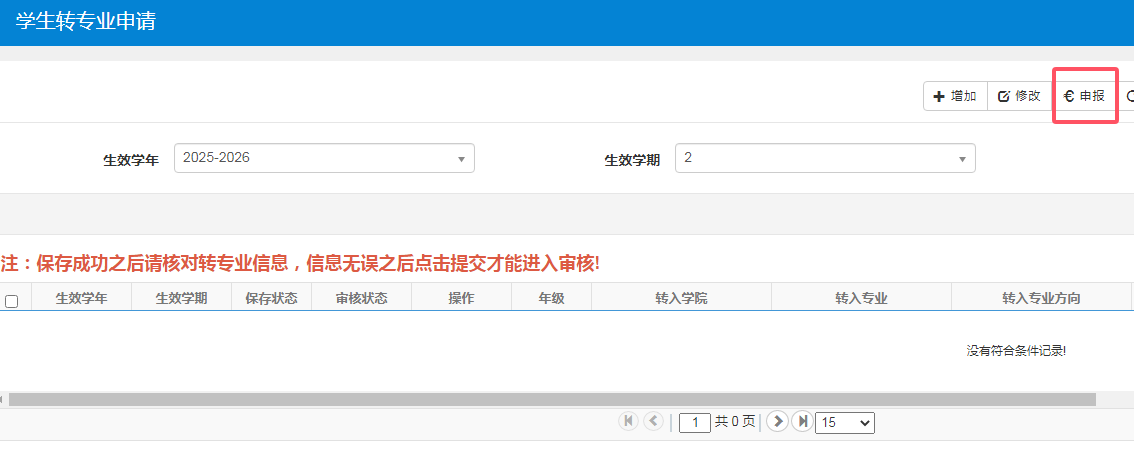1134x463 pixels.
Task: Sort by the 保存状态 column header
Action: coord(271,298)
